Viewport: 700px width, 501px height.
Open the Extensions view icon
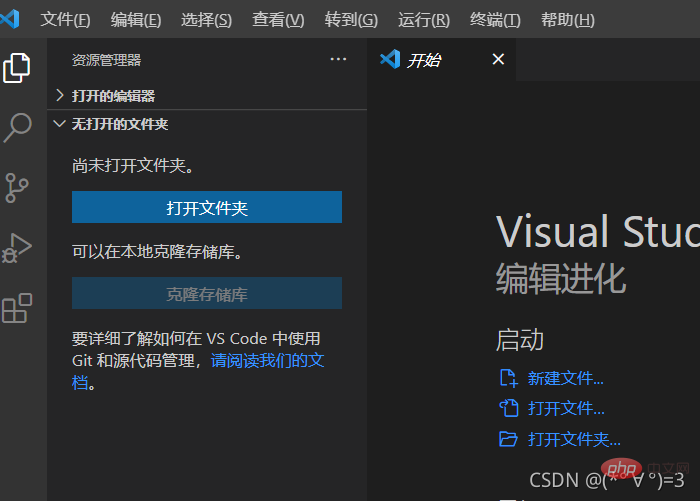pos(17,308)
